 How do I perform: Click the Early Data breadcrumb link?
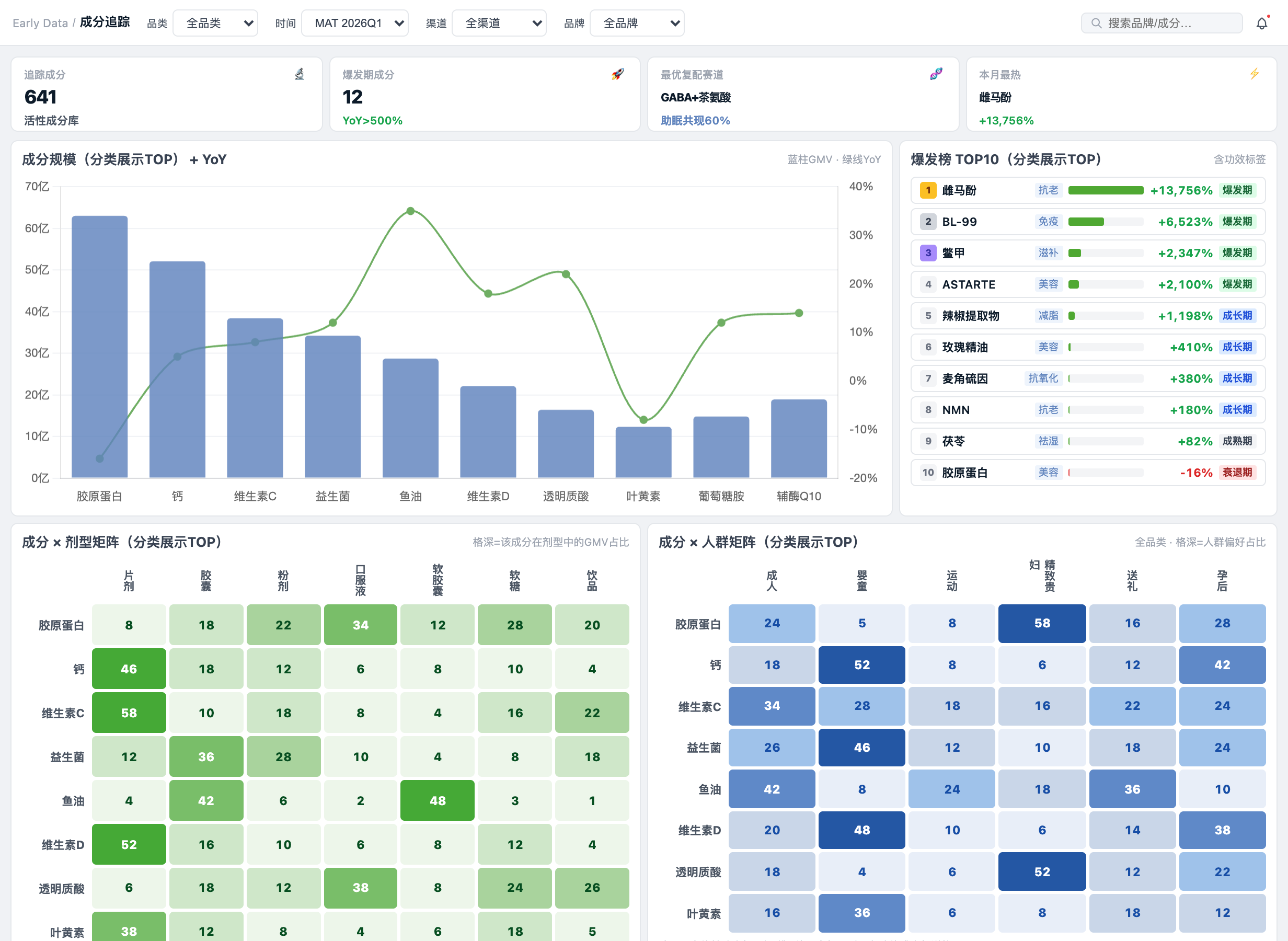tap(40, 24)
